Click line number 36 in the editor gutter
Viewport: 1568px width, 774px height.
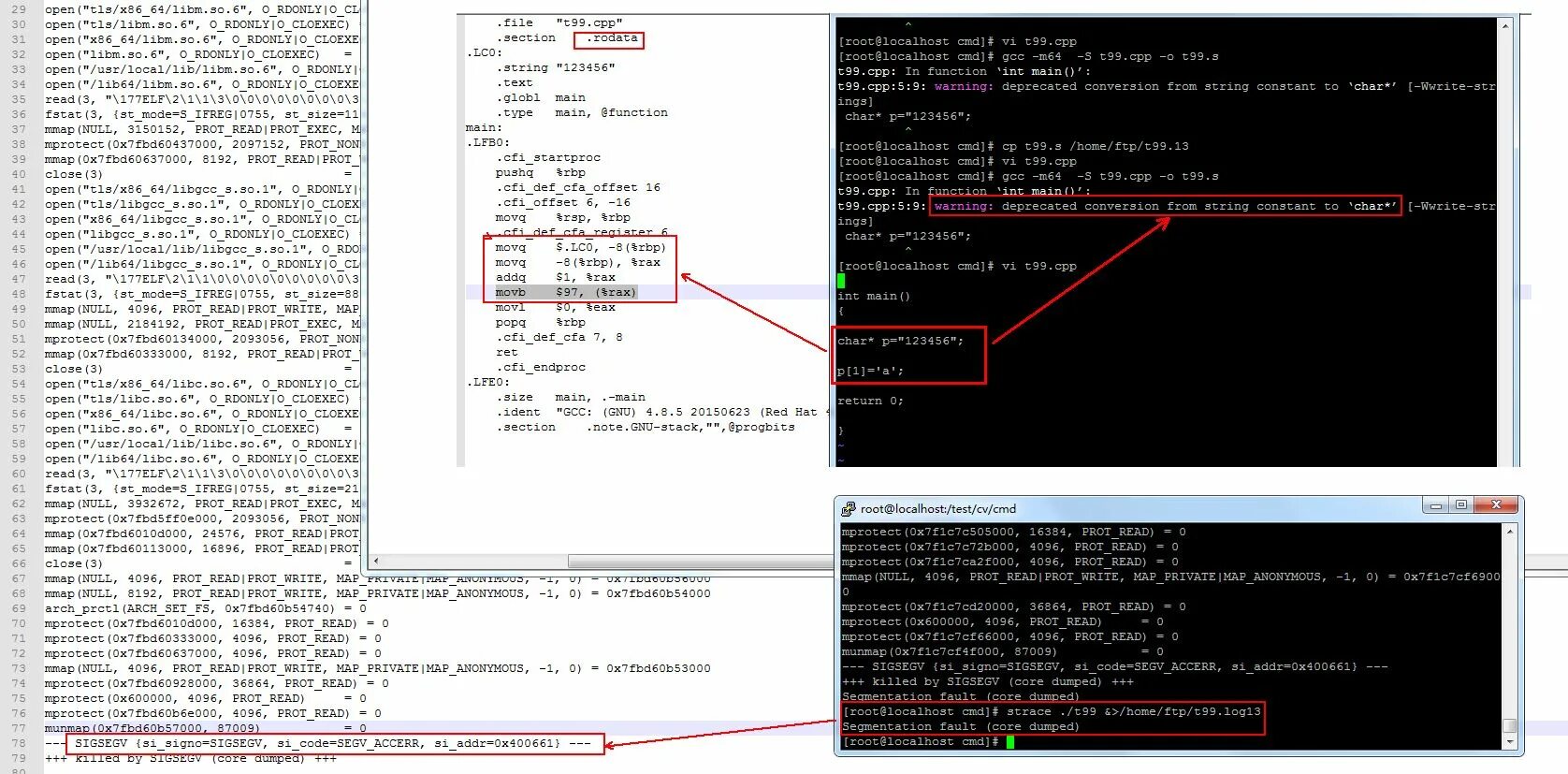[x=20, y=114]
